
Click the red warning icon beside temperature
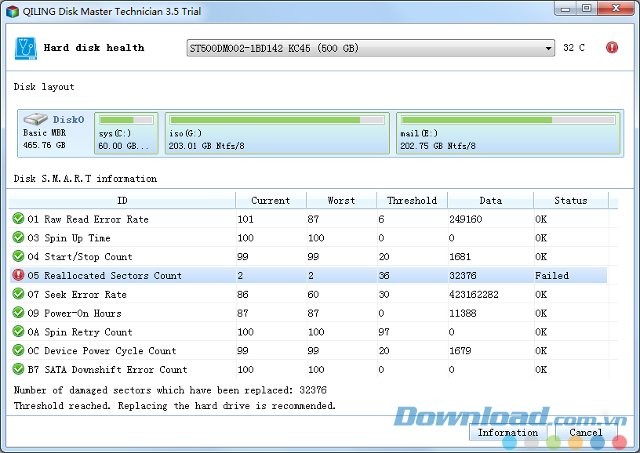[611, 47]
